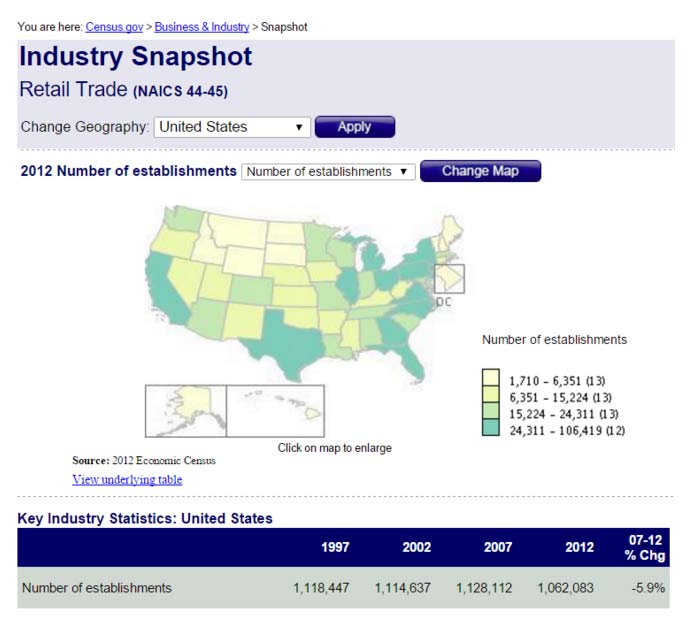
Task: Click the Hawaii inset map
Action: [275, 410]
